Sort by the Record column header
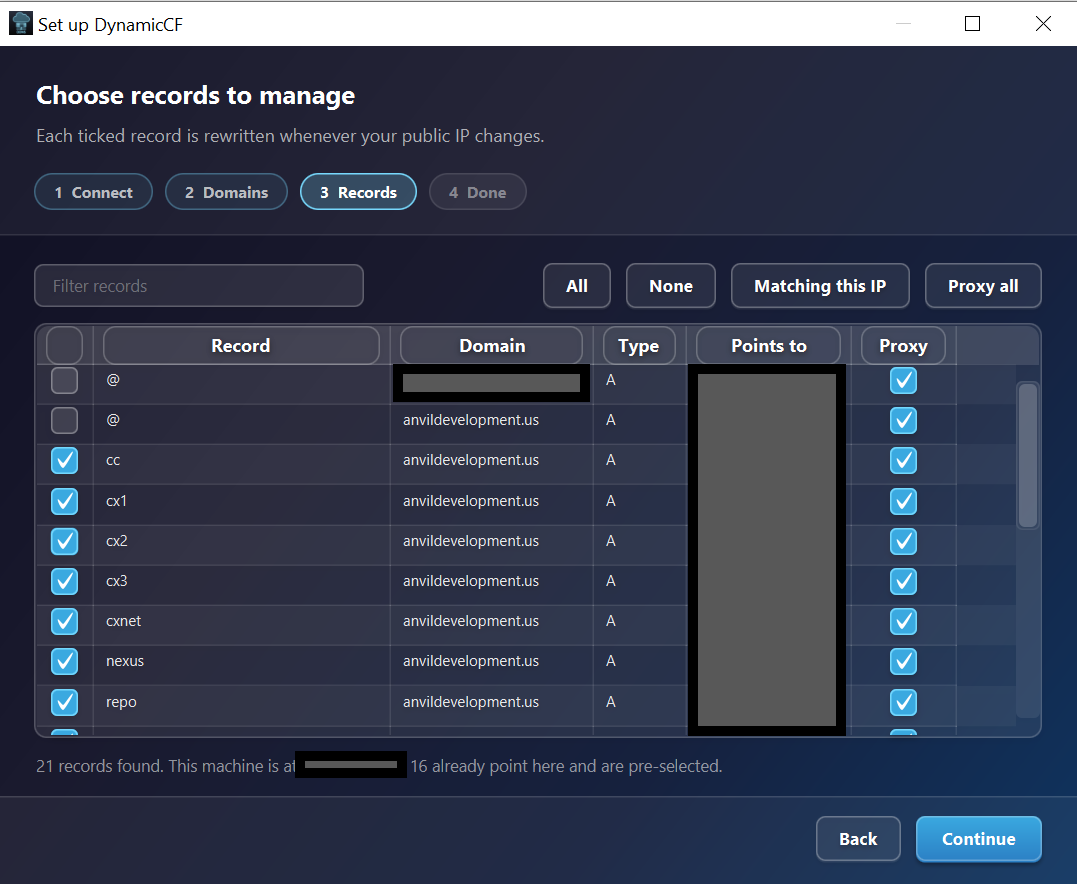 point(241,345)
